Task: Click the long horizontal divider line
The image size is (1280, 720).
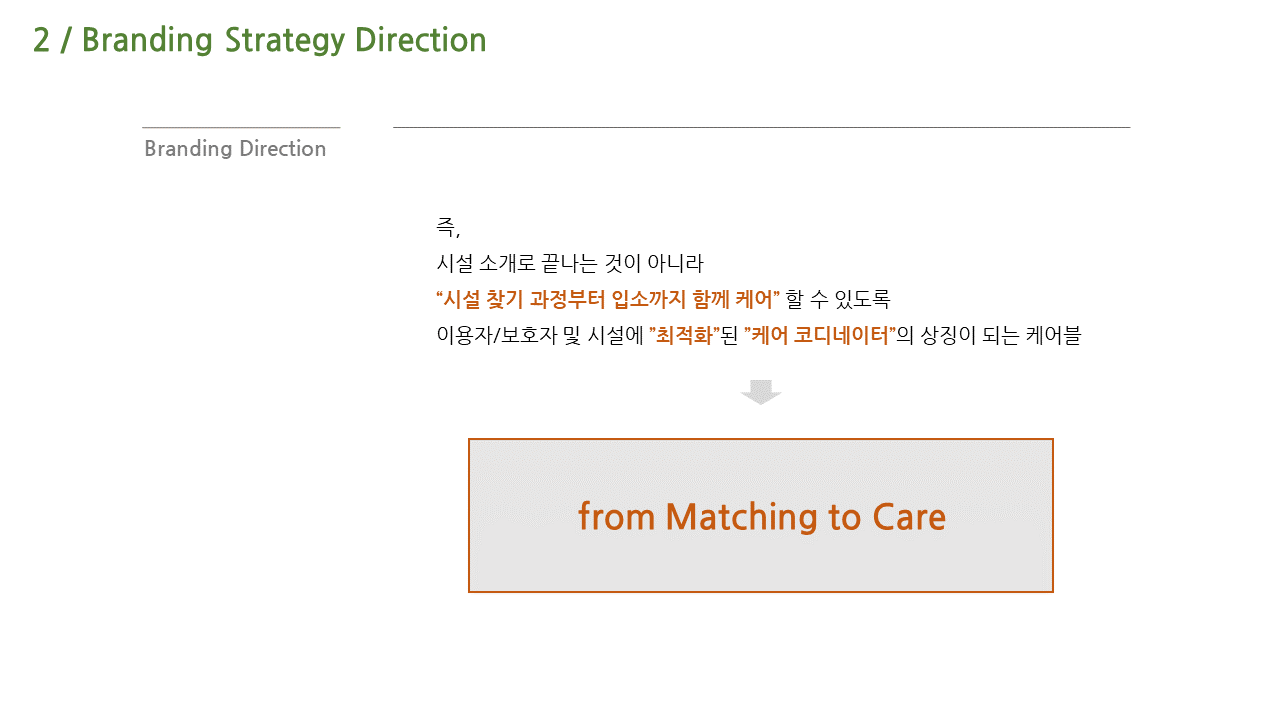Action: pos(761,127)
